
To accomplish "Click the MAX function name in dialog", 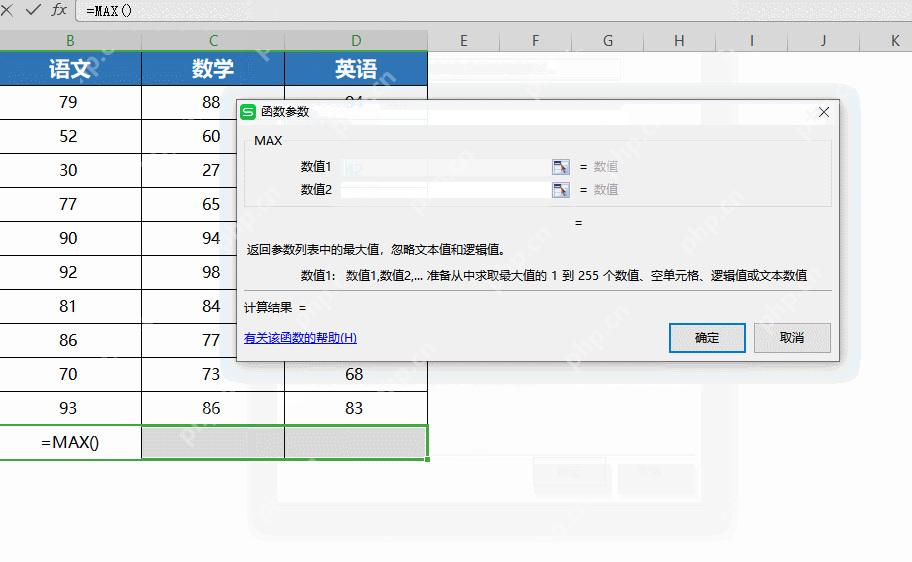I will click(x=268, y=141).
